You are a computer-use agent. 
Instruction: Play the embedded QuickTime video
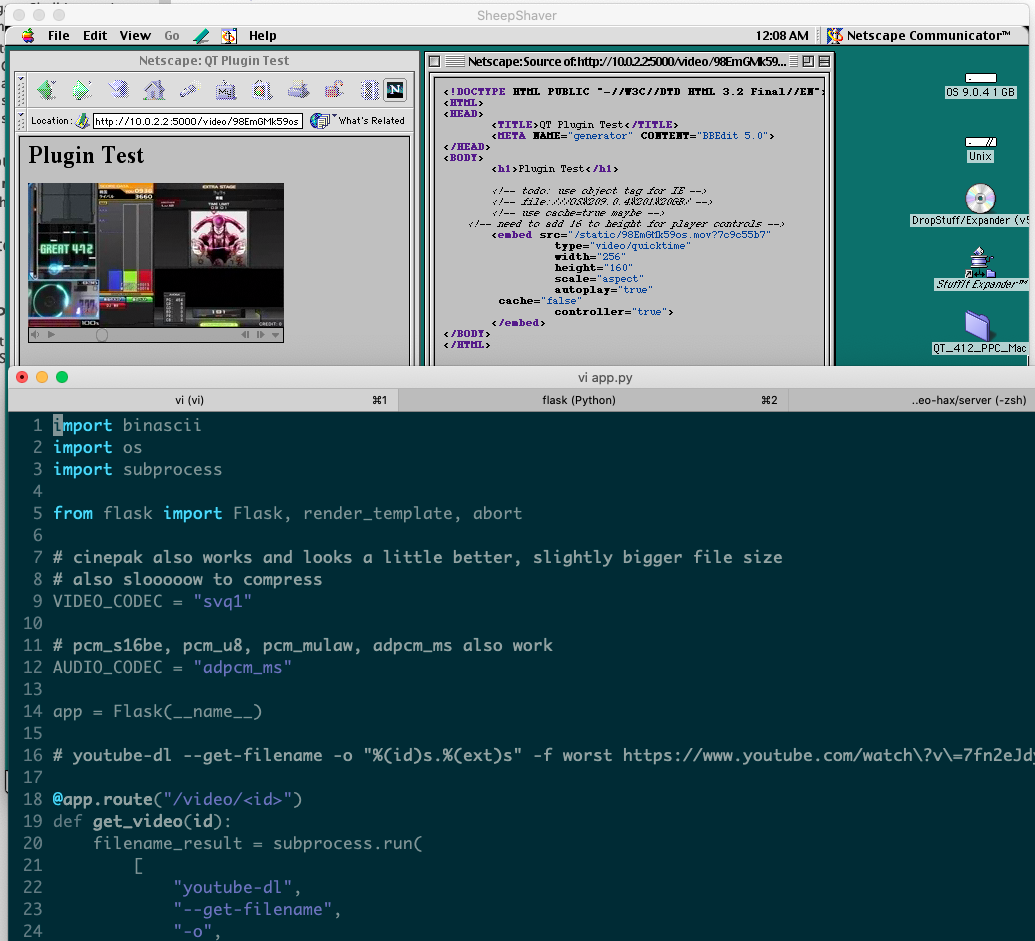(x=51, y=335)
